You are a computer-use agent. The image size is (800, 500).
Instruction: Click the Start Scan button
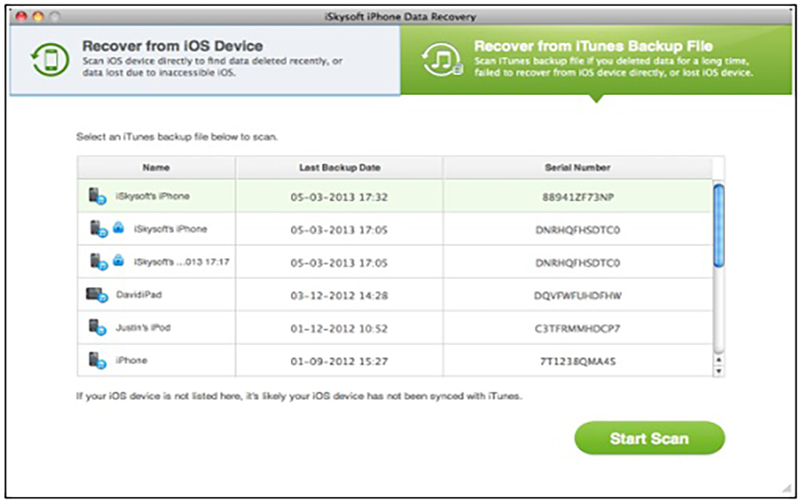click(649, 438)
